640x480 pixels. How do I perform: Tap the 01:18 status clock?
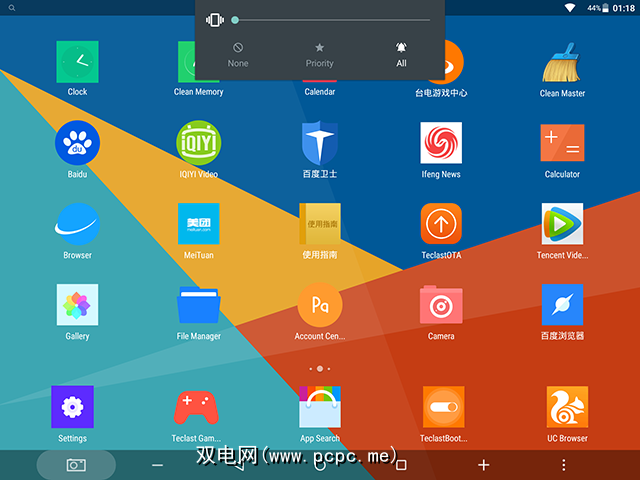pyautogui.click(x=624, y=8)
